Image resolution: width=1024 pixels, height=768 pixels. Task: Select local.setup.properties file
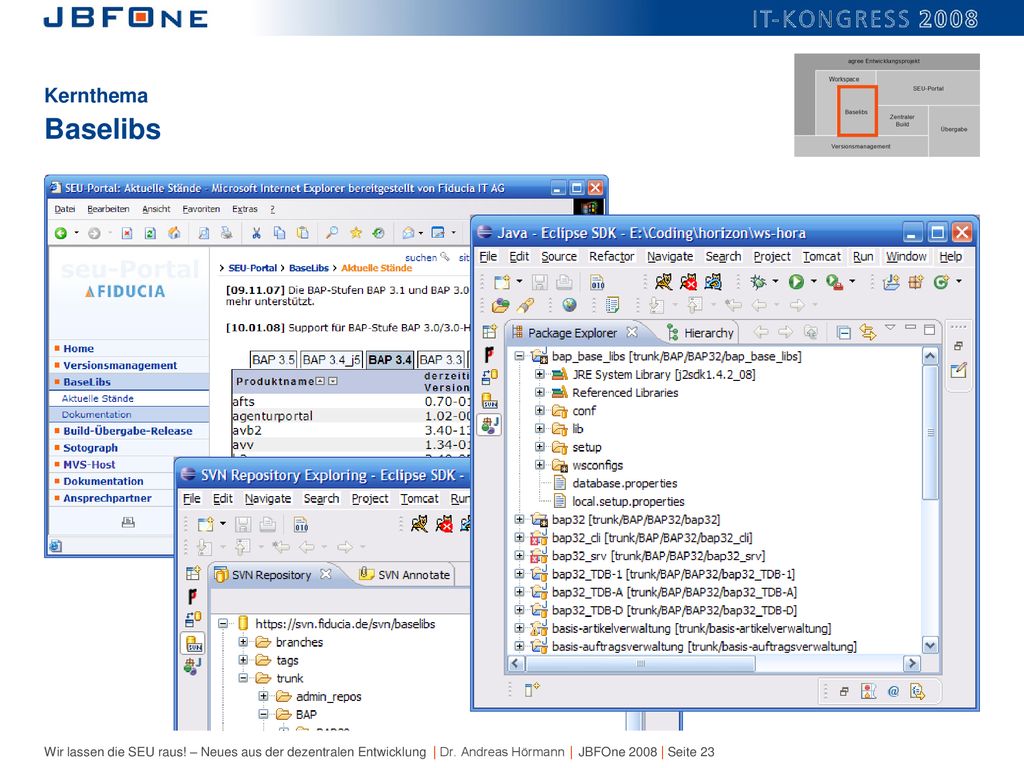(x=628, y=502)
